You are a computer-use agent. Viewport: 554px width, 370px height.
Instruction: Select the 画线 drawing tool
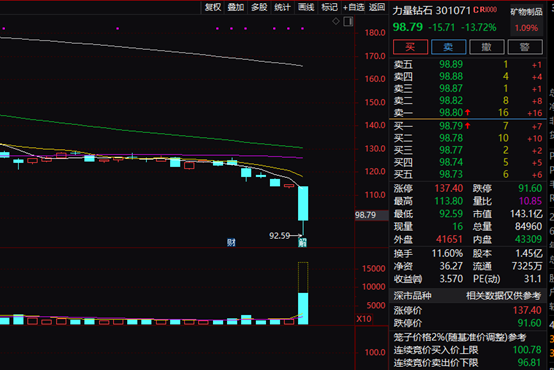pos(306,7)
